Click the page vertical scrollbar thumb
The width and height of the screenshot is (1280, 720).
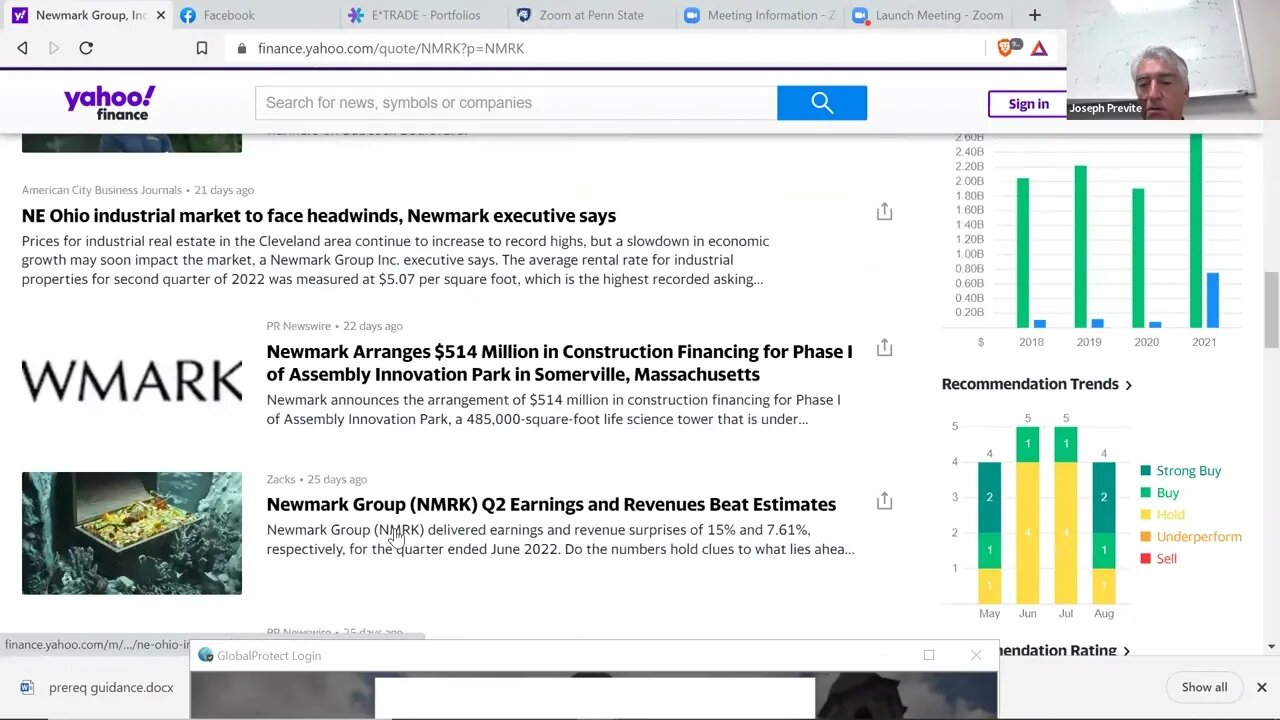[1271, 310]
